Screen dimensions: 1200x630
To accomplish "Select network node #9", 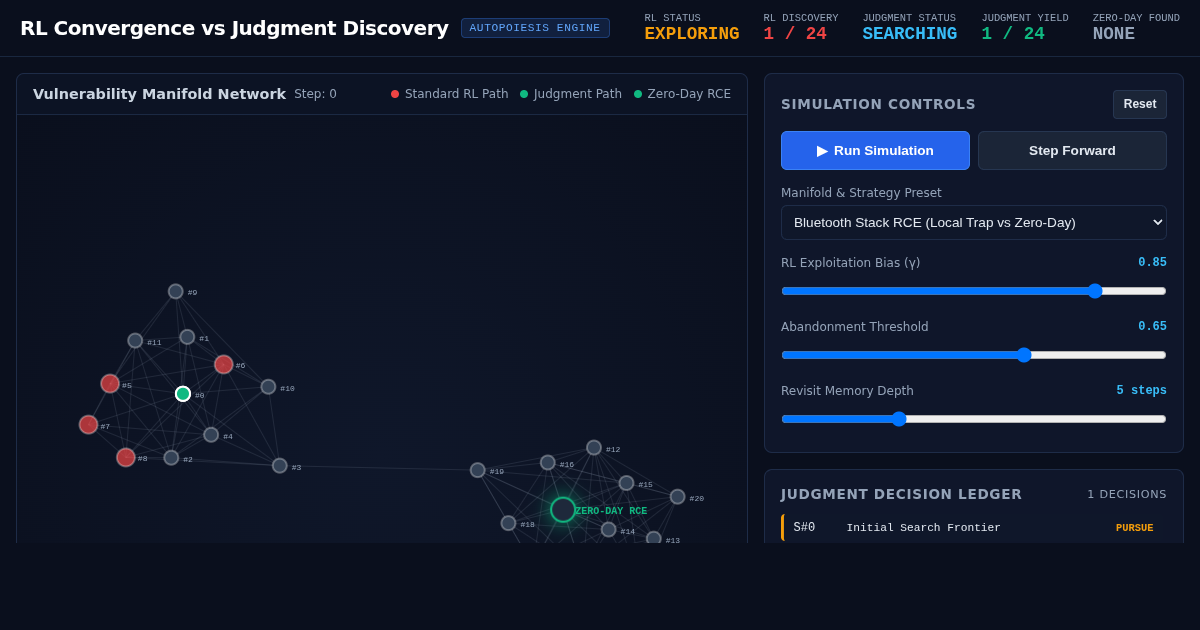I will pyautogui.click(x=176, y=292).
